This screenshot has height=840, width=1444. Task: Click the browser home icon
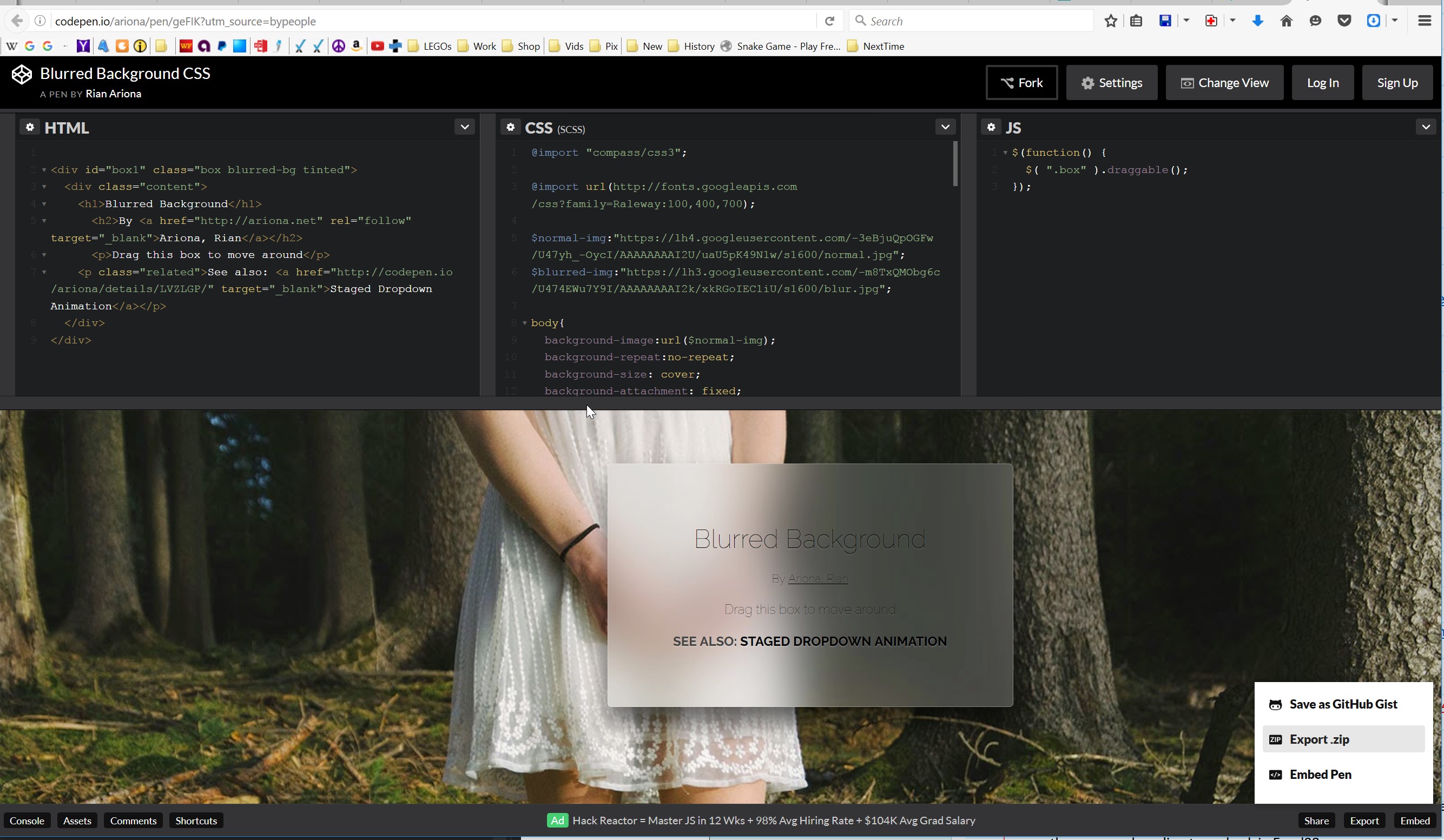1287,21
